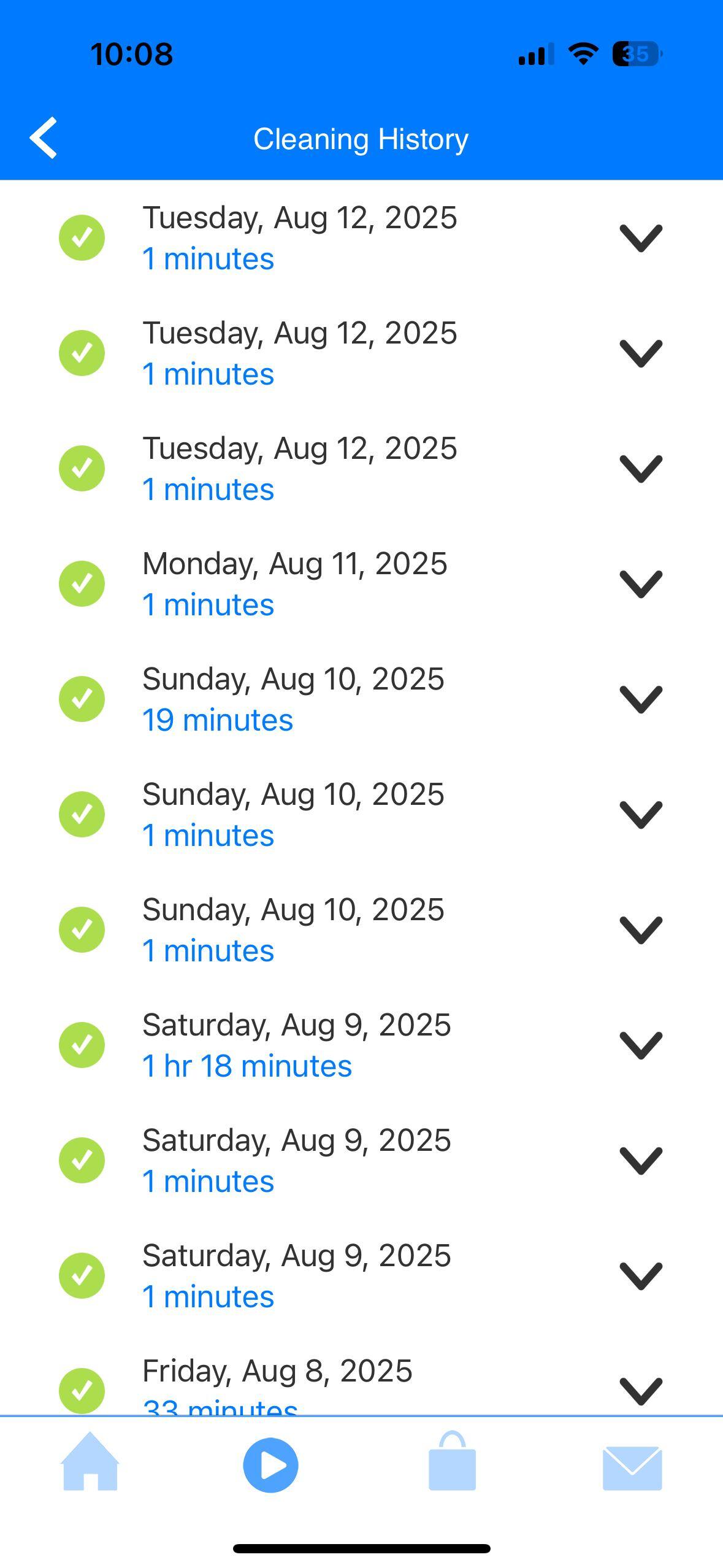The image size is (723, 1568).
Task: Expand the first Tuesday, Aug 12 entry
Action: click(641, 237)
